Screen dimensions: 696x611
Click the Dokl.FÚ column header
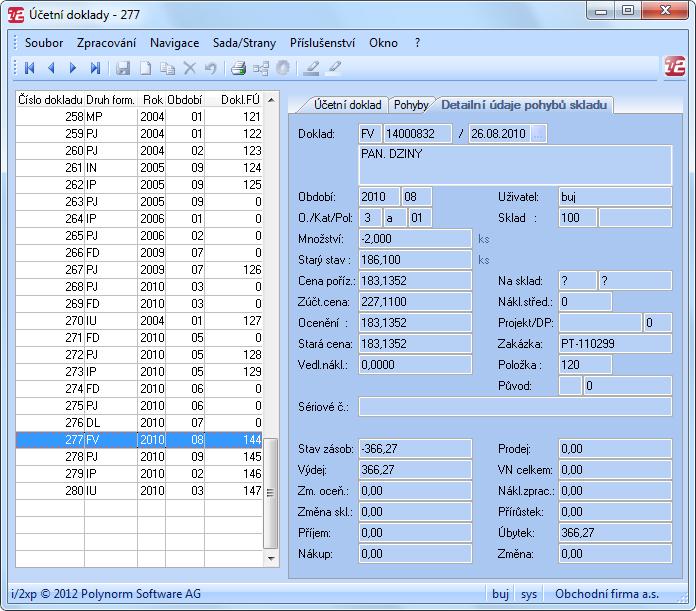pos(234,100)
